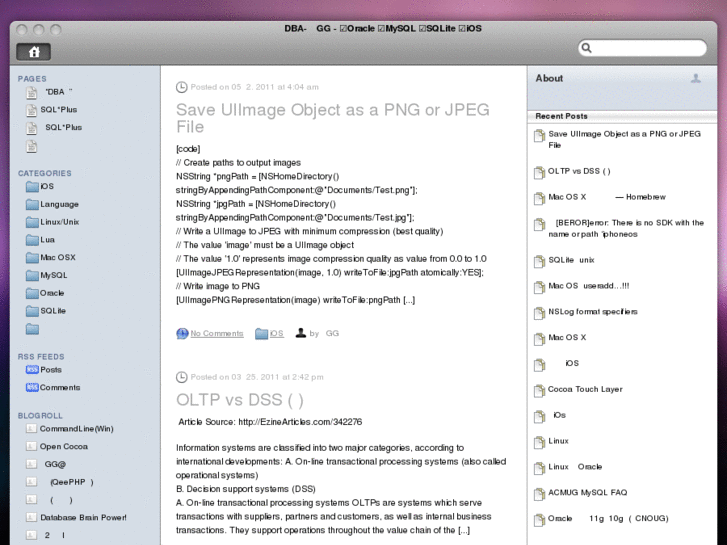The height and width of the screenshot is (545, 727).
Task: Open the SQL*Plus page in sidebar
Action: click(60, 109)
